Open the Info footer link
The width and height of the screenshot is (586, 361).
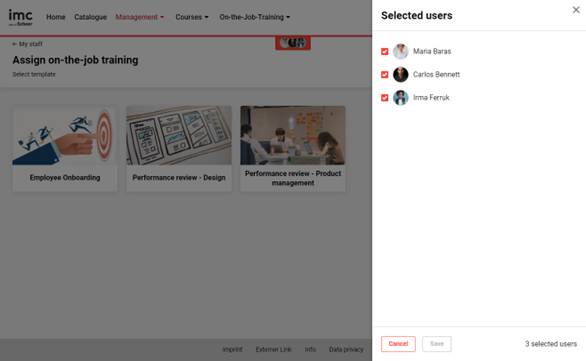(x=310, y=349)
